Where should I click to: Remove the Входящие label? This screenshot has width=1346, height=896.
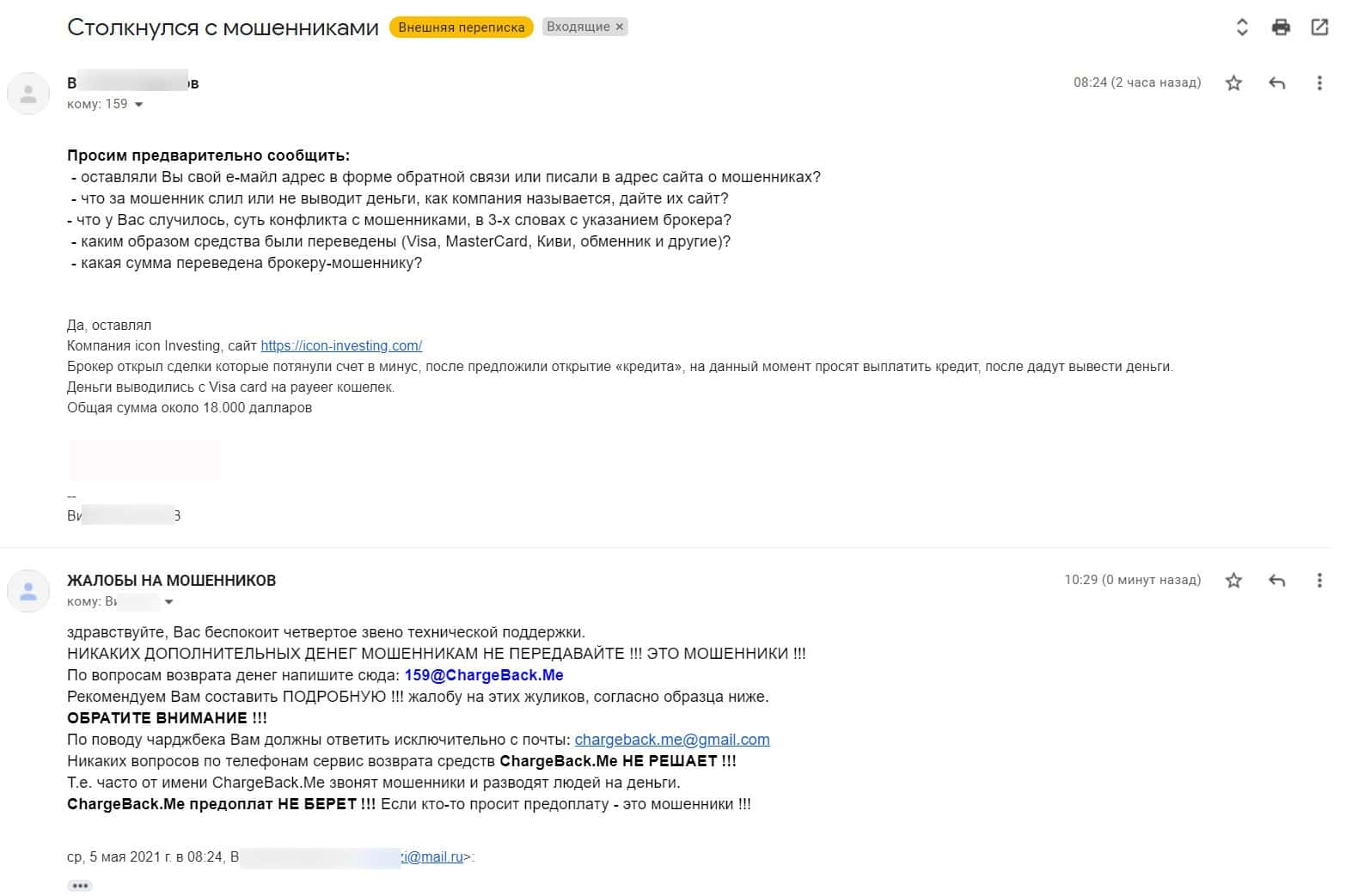pos(619,27)
